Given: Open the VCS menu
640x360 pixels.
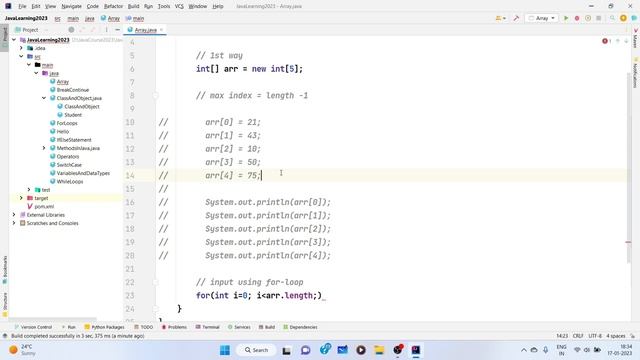Looking at the screenshot, I should tap(179, 7).
